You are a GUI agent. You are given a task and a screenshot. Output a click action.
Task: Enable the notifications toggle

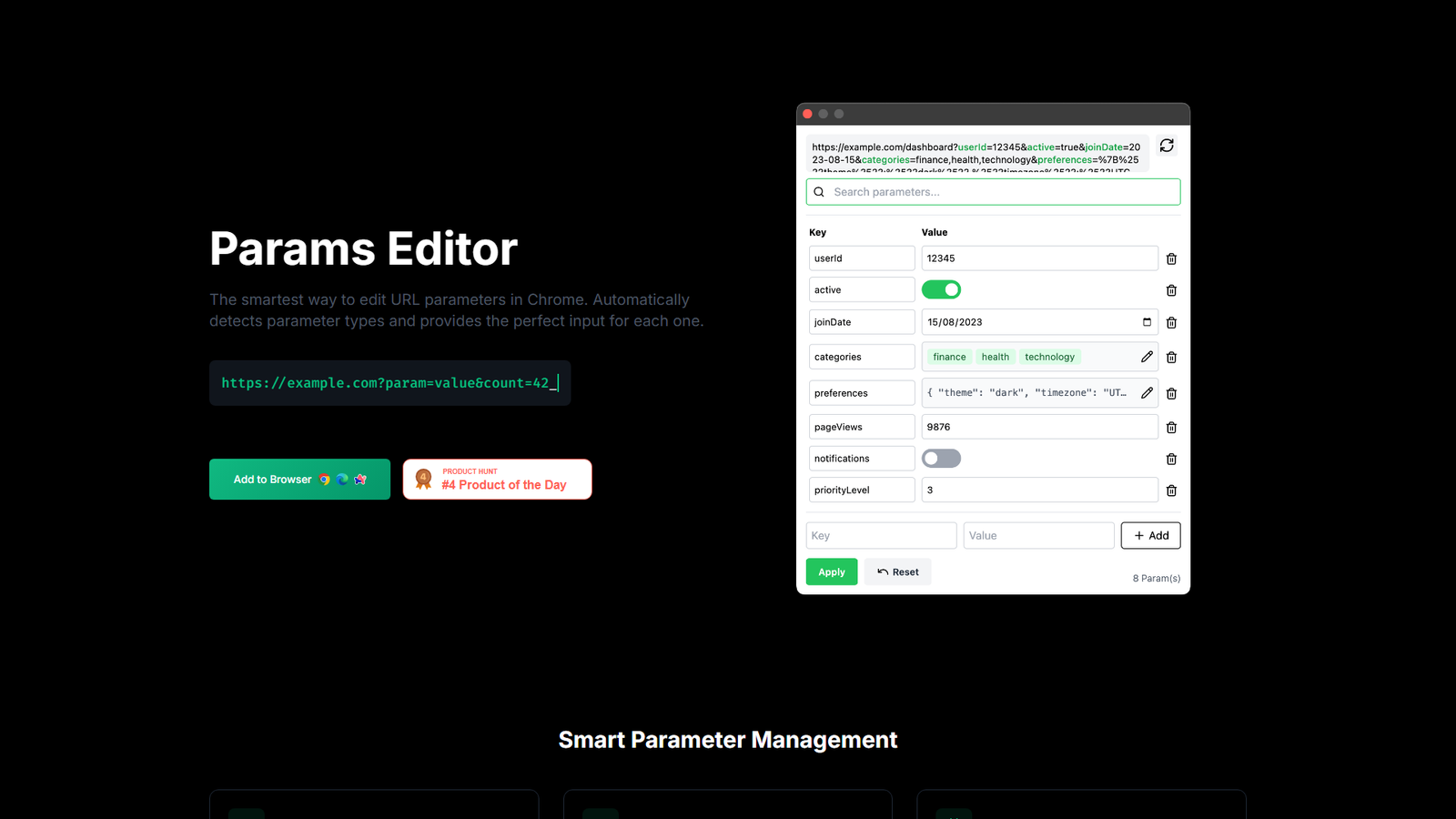coord(941,458)
